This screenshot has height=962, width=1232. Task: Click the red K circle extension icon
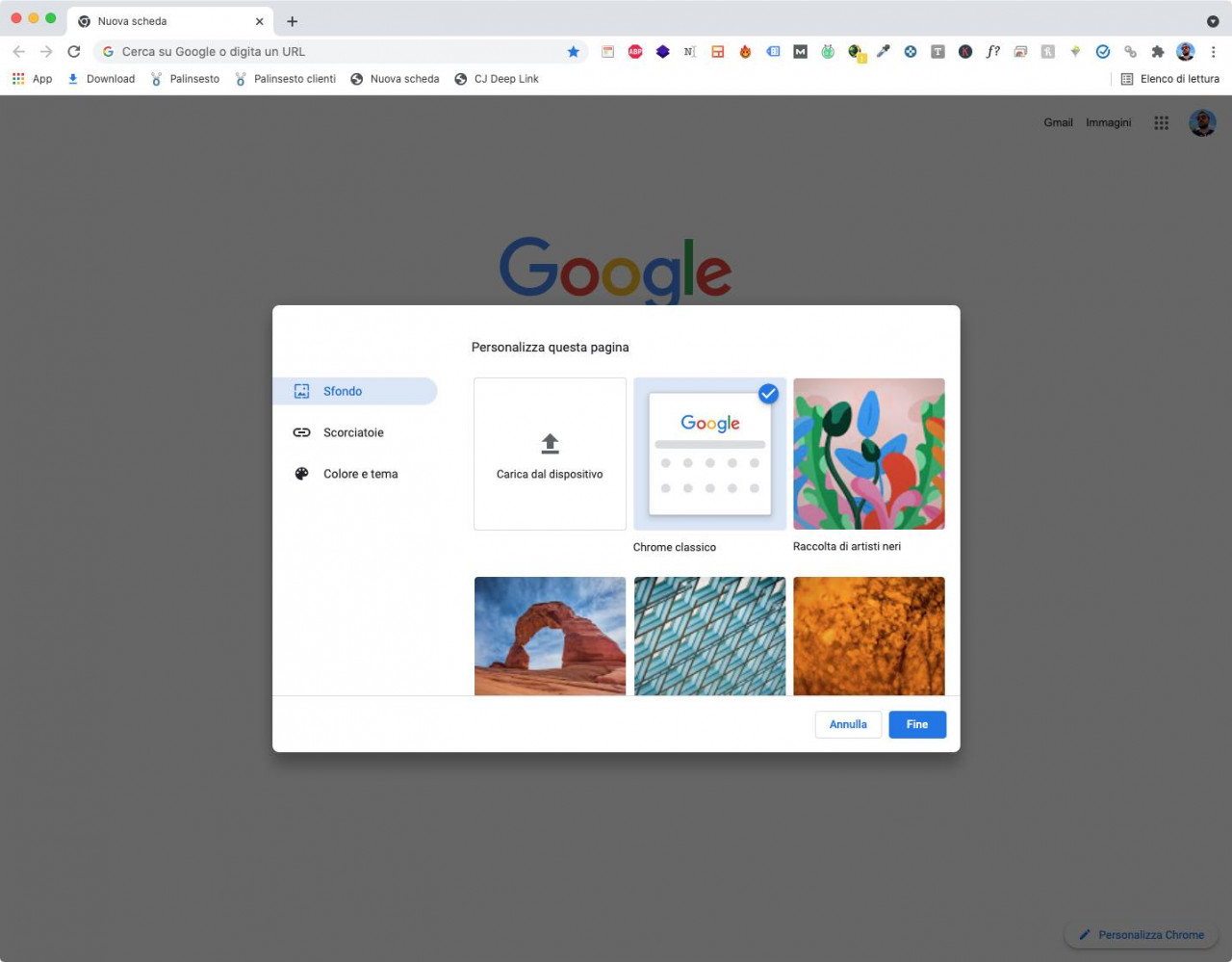[x=965, y=52]
